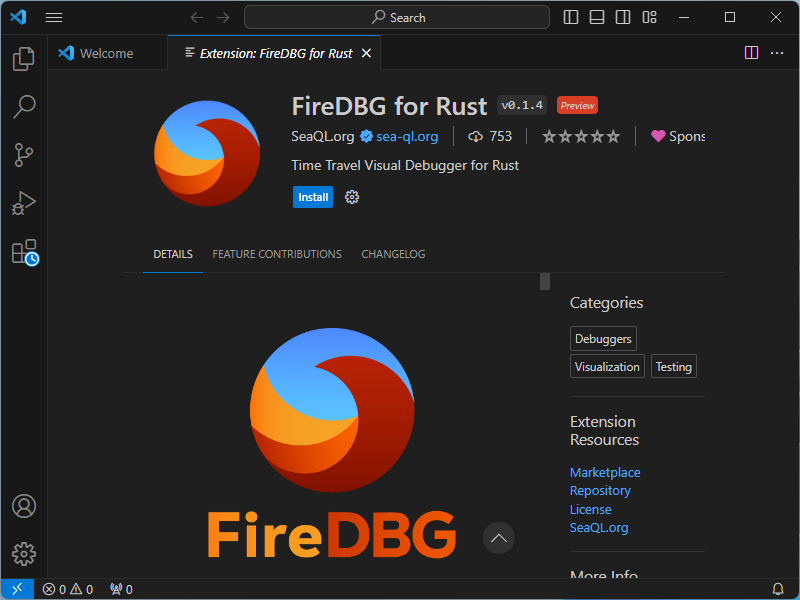Open notifications bell in status bar

(778, 589)
